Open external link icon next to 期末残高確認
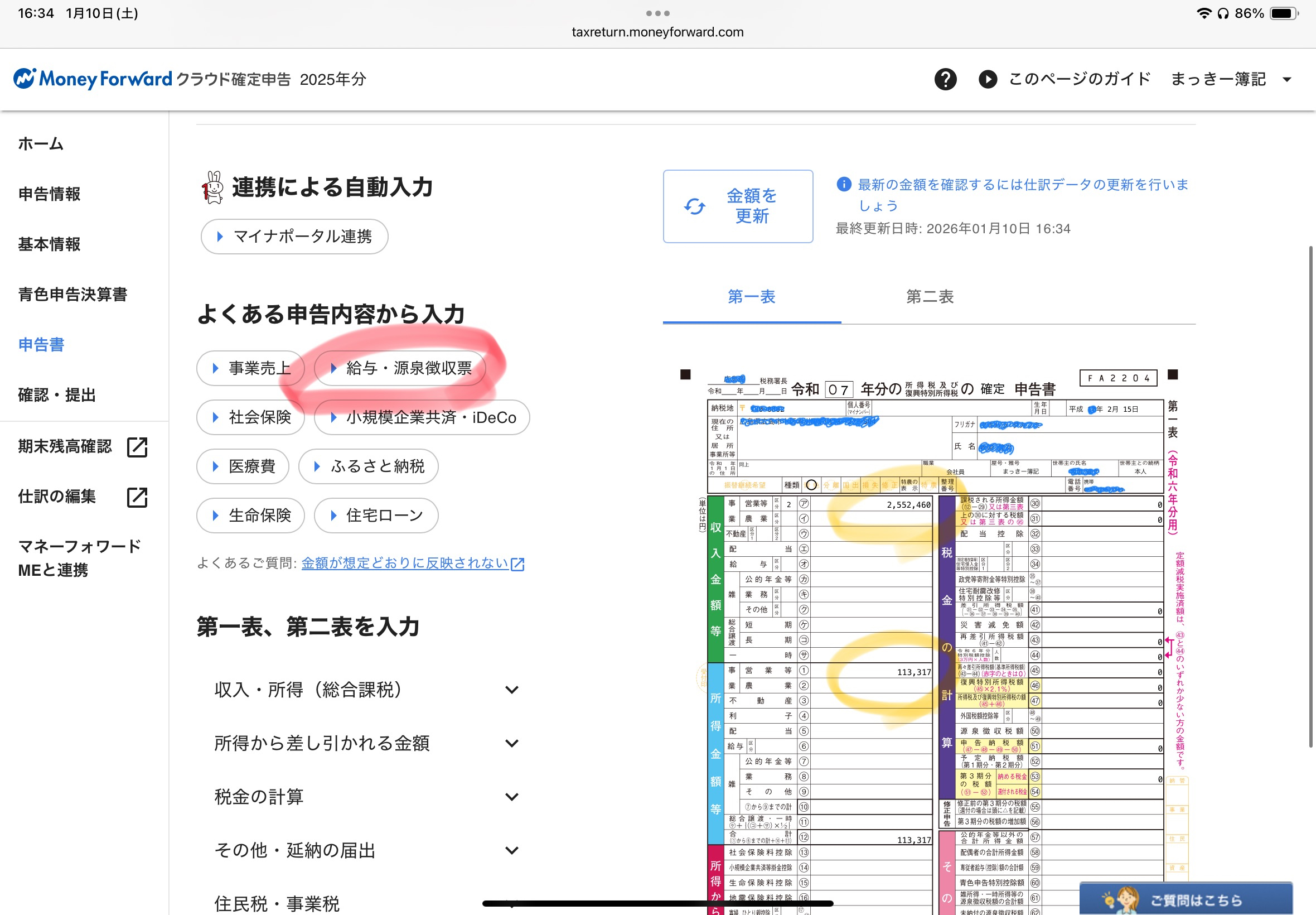This screenshot has width=1316, height=915. click(137, 446)
